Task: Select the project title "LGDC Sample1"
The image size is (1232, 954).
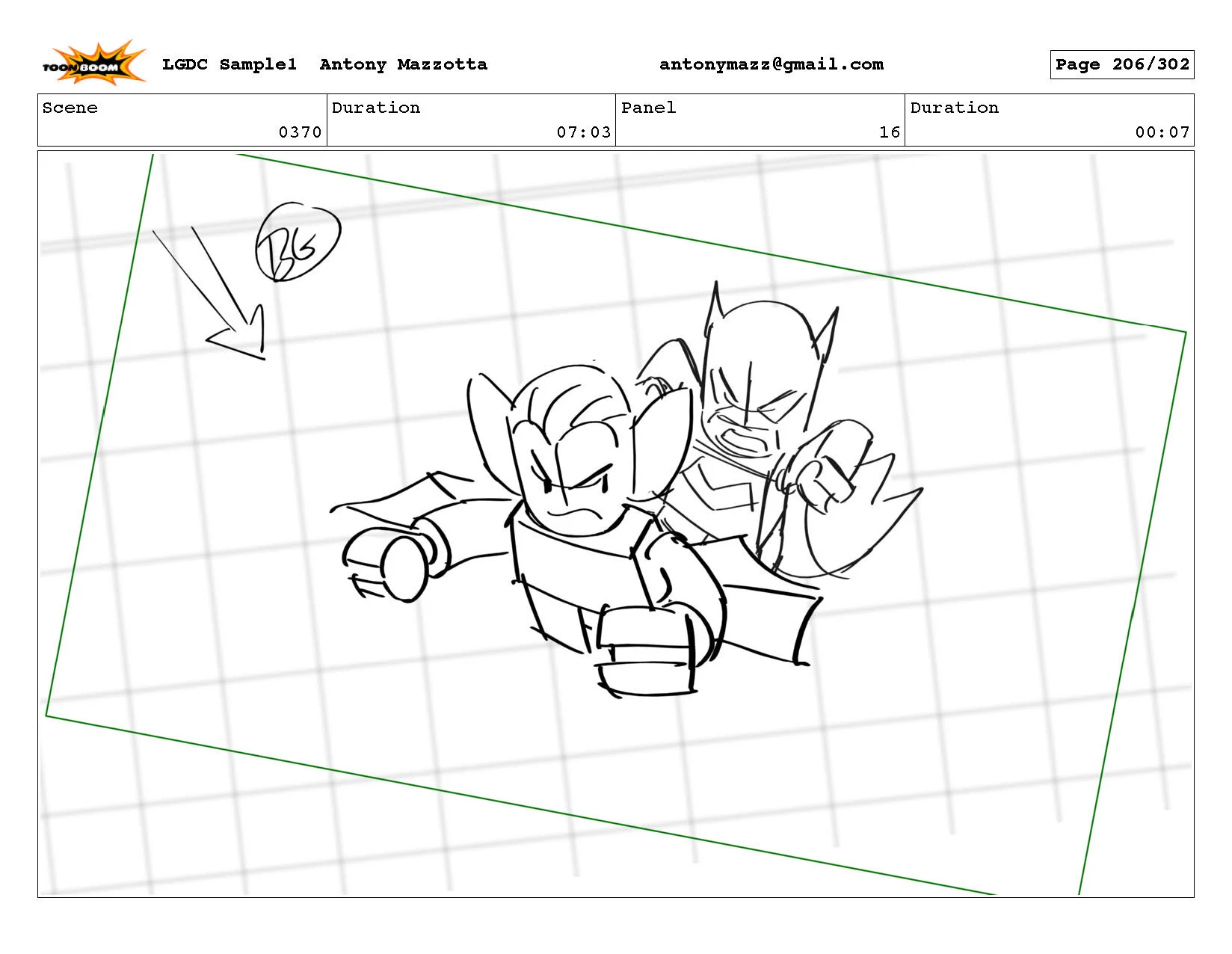Action: (230, 64)
